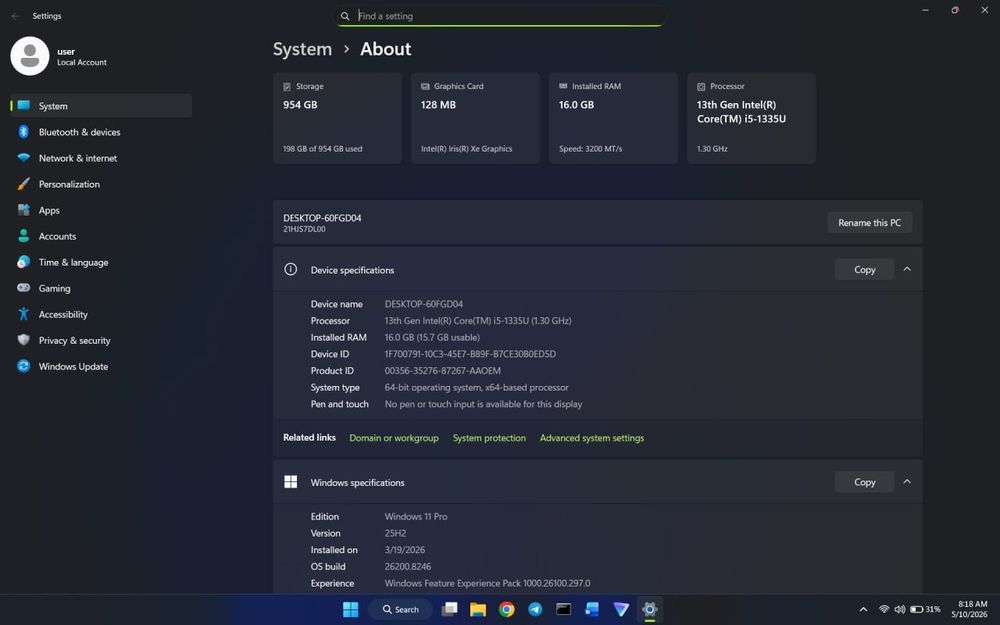Open Task View on the taskbar
Viewport: 1000px width, 625px height.
(x=450, y=610)
